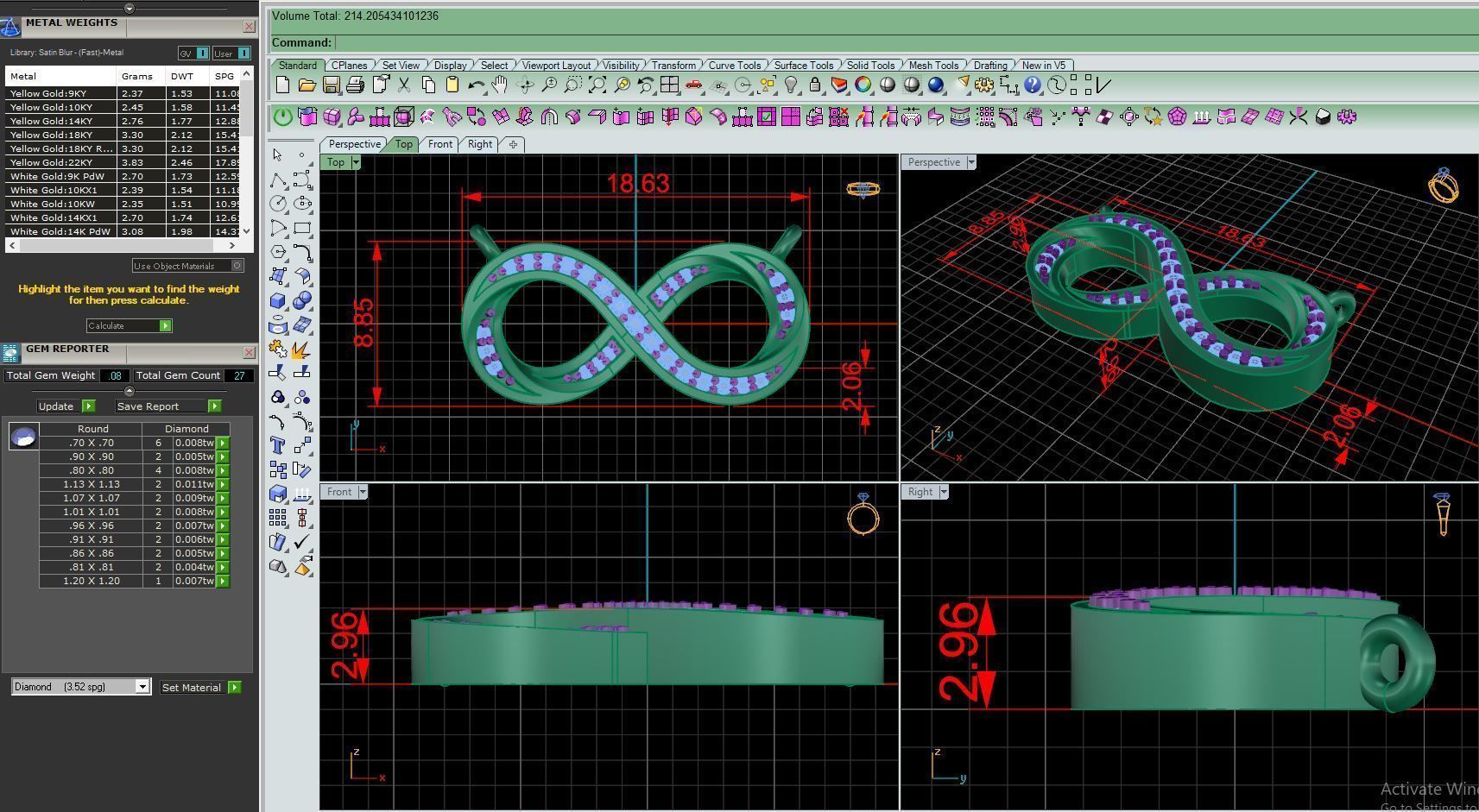Select the blue Box solid tool

pyautogui.click(x=278, y=300)
